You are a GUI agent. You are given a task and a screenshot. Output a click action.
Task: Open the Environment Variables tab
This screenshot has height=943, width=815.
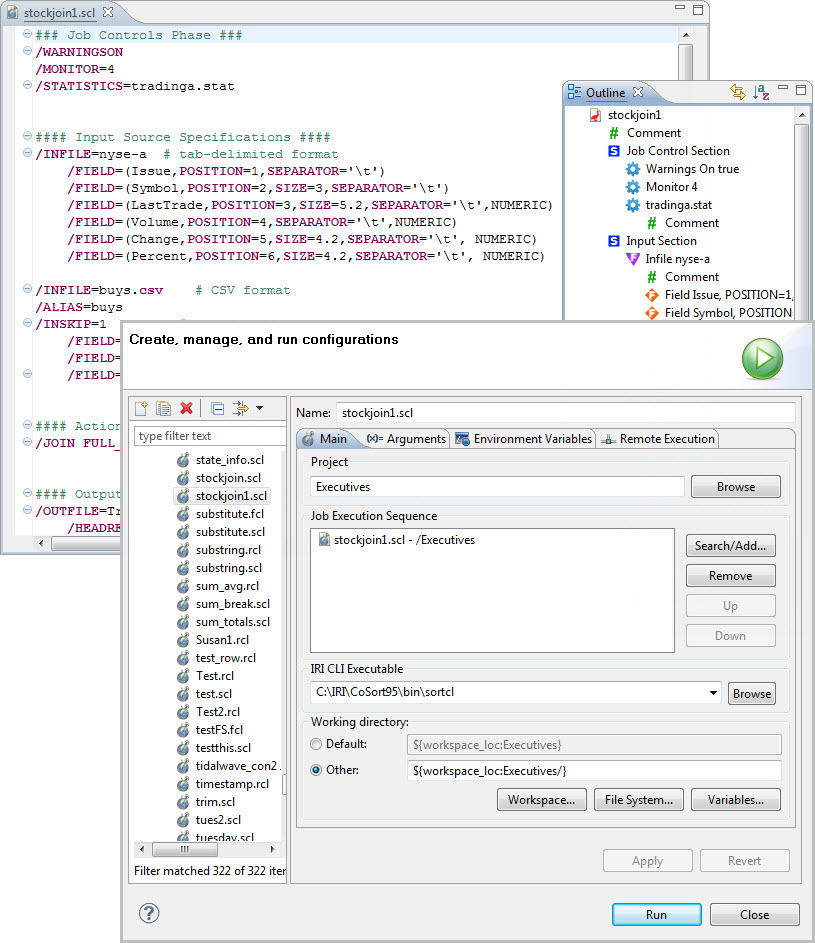click(524, 439)
